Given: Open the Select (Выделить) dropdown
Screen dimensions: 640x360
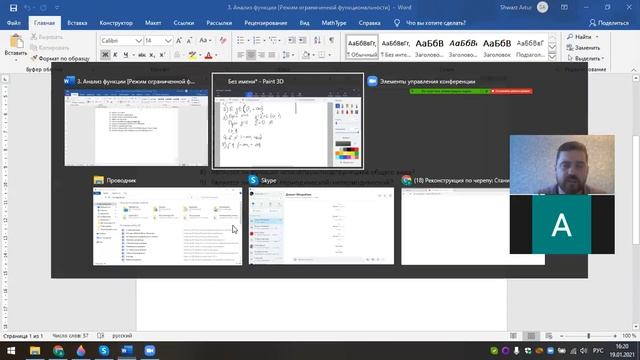Looking at the screenshot, I should 586,58.
